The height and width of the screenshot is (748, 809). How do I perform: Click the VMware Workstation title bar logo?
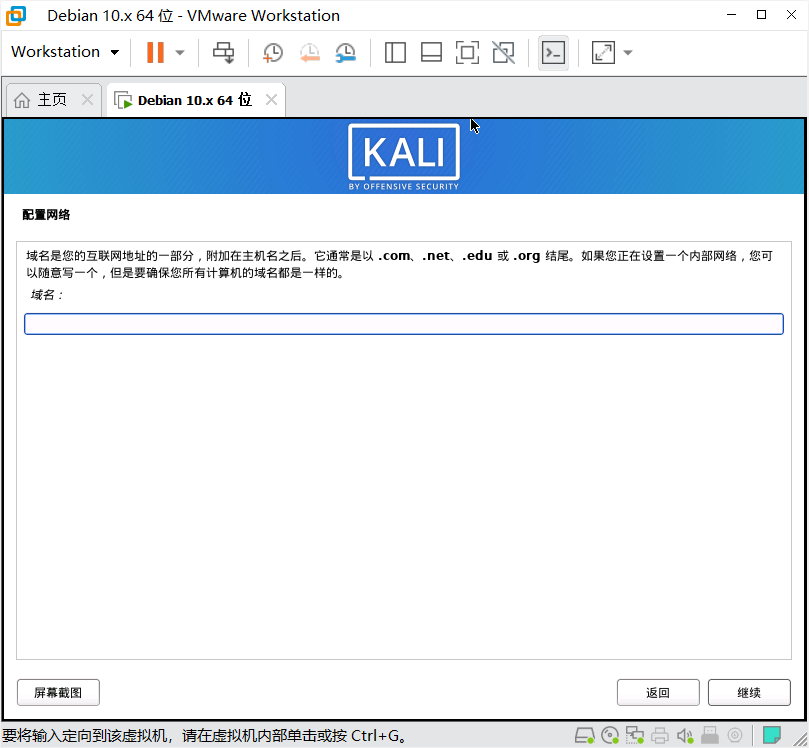15,15
